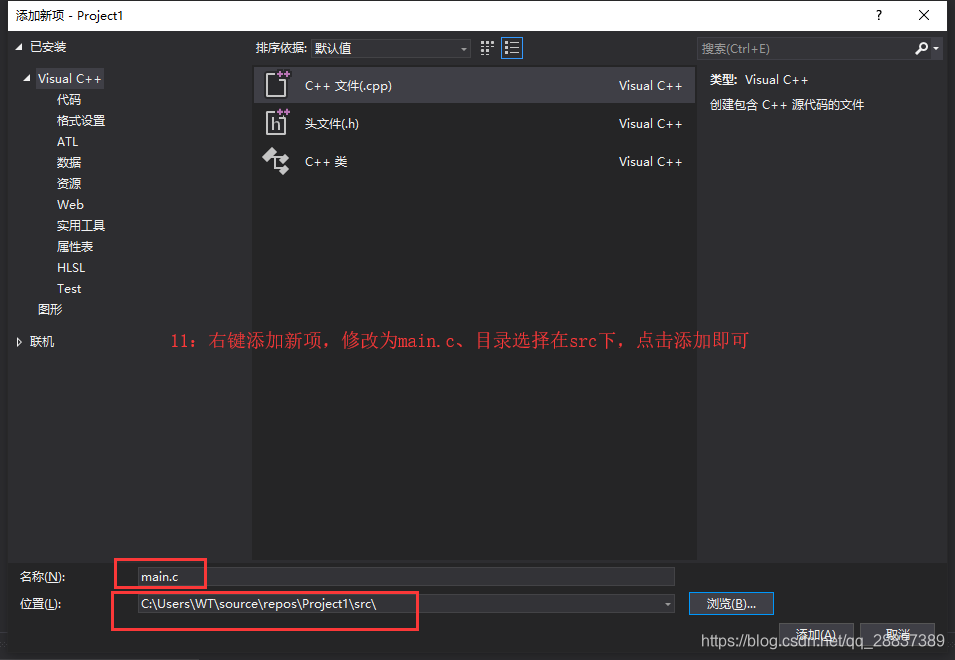Select the 属性表 category
955x660 pixels.
(x=75, y=247)
